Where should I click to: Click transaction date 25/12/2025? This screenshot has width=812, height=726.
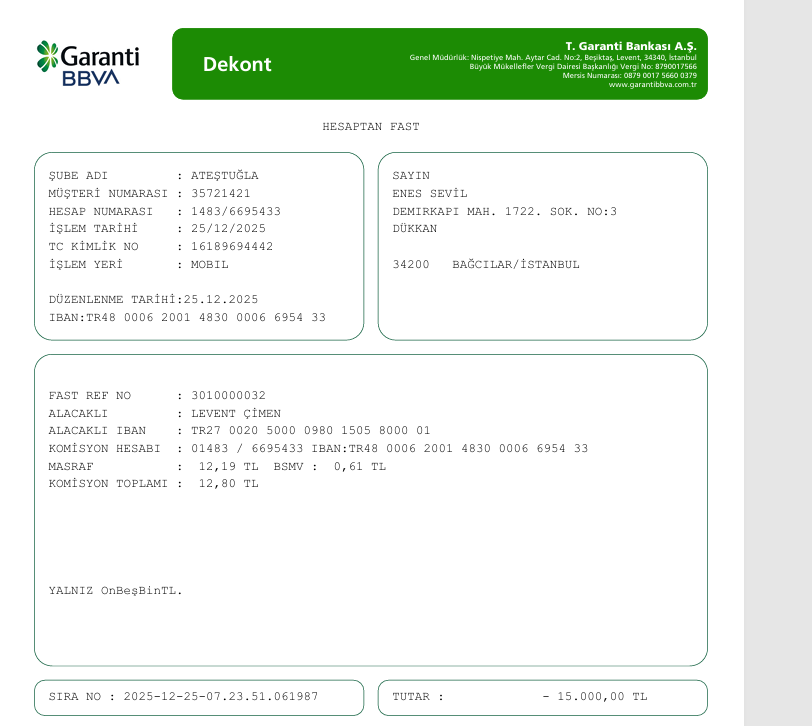click(x=228, y=228)
